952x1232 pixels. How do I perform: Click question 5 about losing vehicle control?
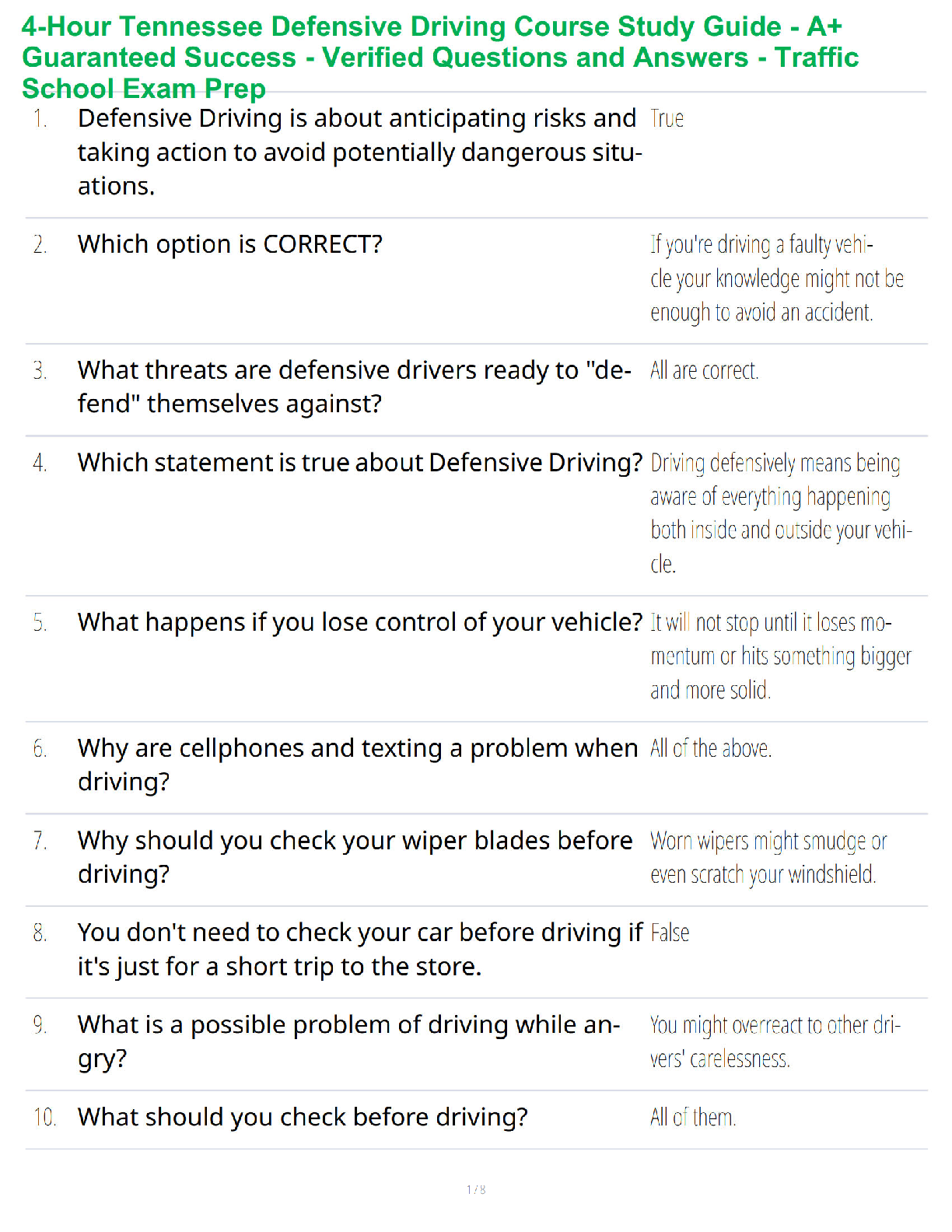(359, 622)
